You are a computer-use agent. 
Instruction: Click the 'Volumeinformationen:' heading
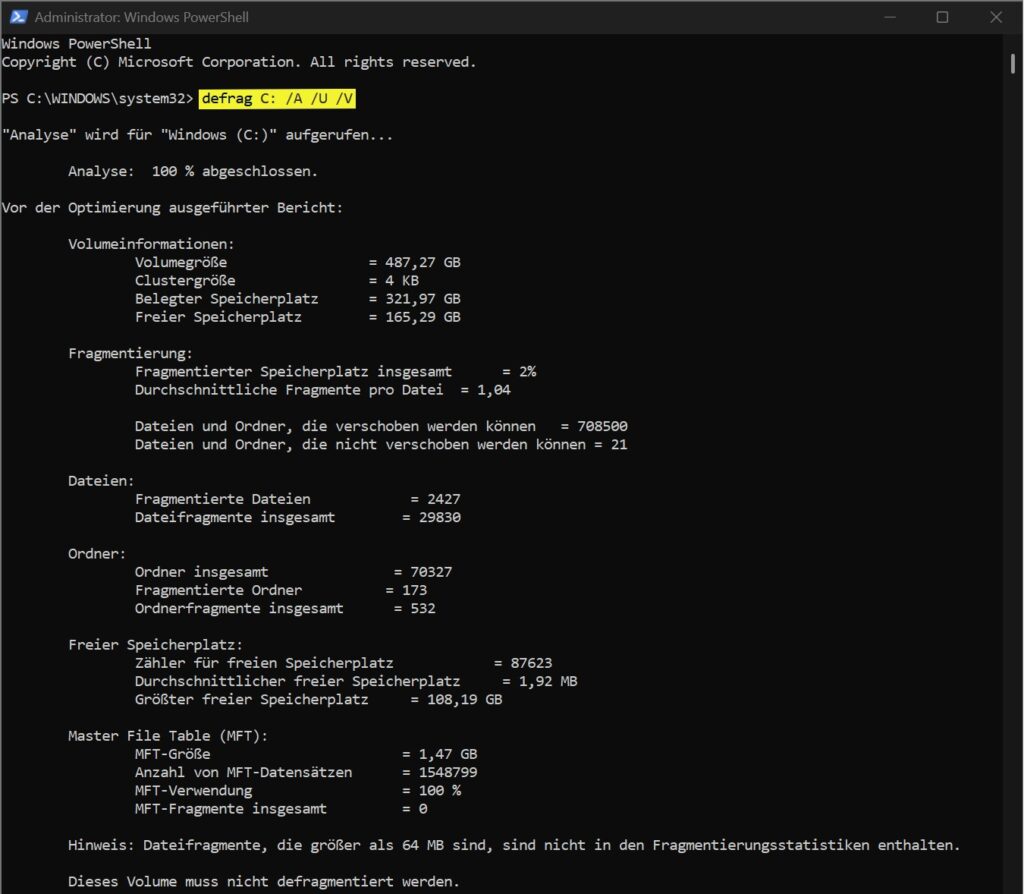coord(151,244)
